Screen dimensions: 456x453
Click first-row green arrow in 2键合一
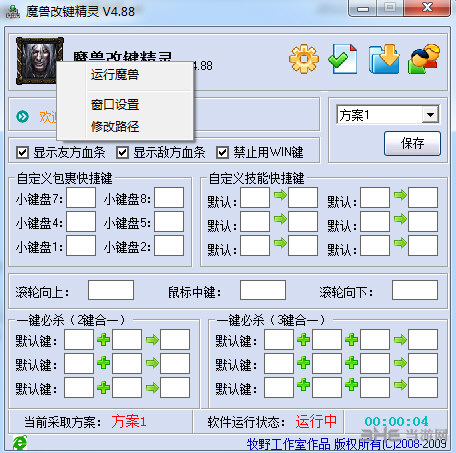tap(152, 340)
